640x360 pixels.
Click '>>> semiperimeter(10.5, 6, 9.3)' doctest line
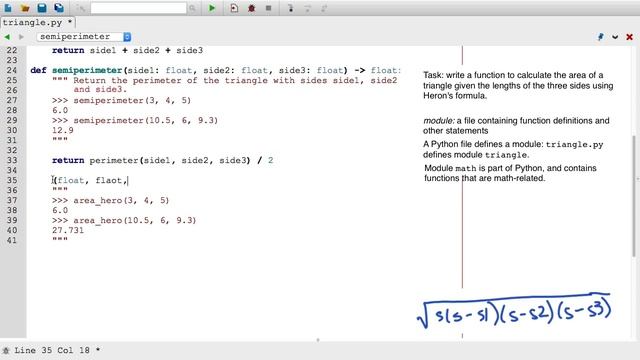pyautogui.click(x=135, y=120)
